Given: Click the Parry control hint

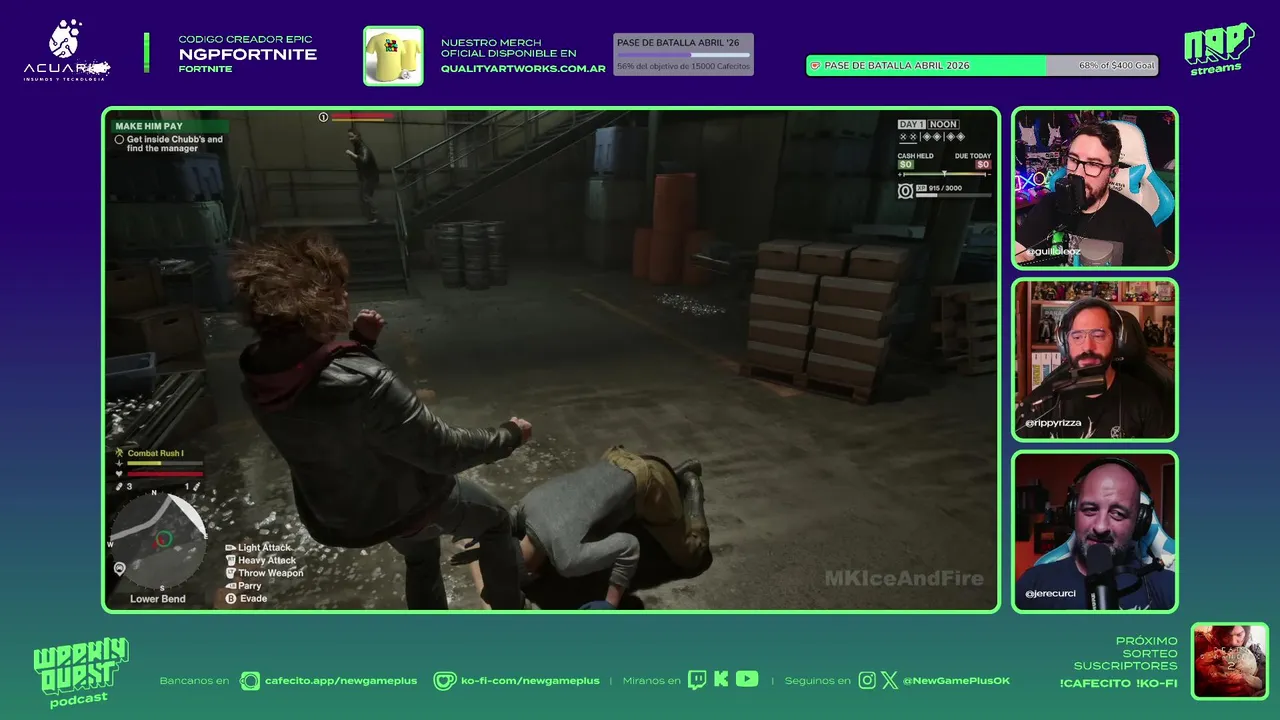Looking at the screenshot, I should coord(243,586).
